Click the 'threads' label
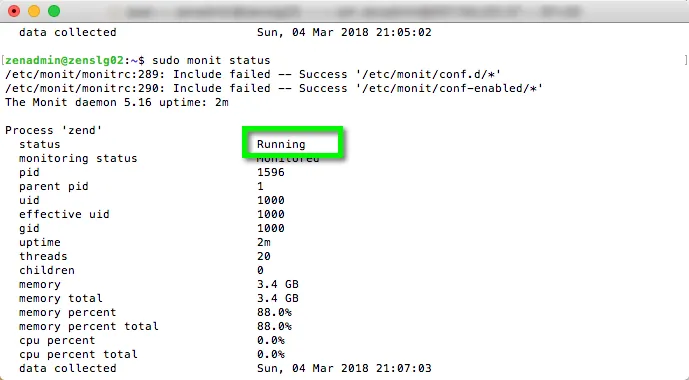 coord(43,256)
